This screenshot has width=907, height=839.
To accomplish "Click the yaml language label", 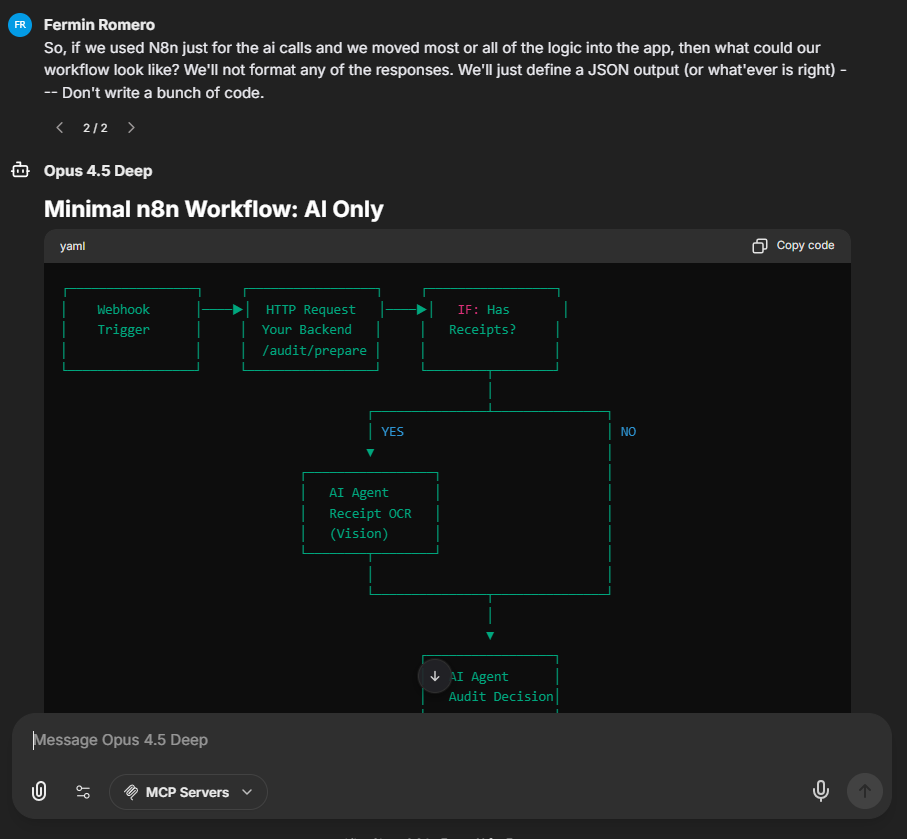I will (x=73, y=246).
